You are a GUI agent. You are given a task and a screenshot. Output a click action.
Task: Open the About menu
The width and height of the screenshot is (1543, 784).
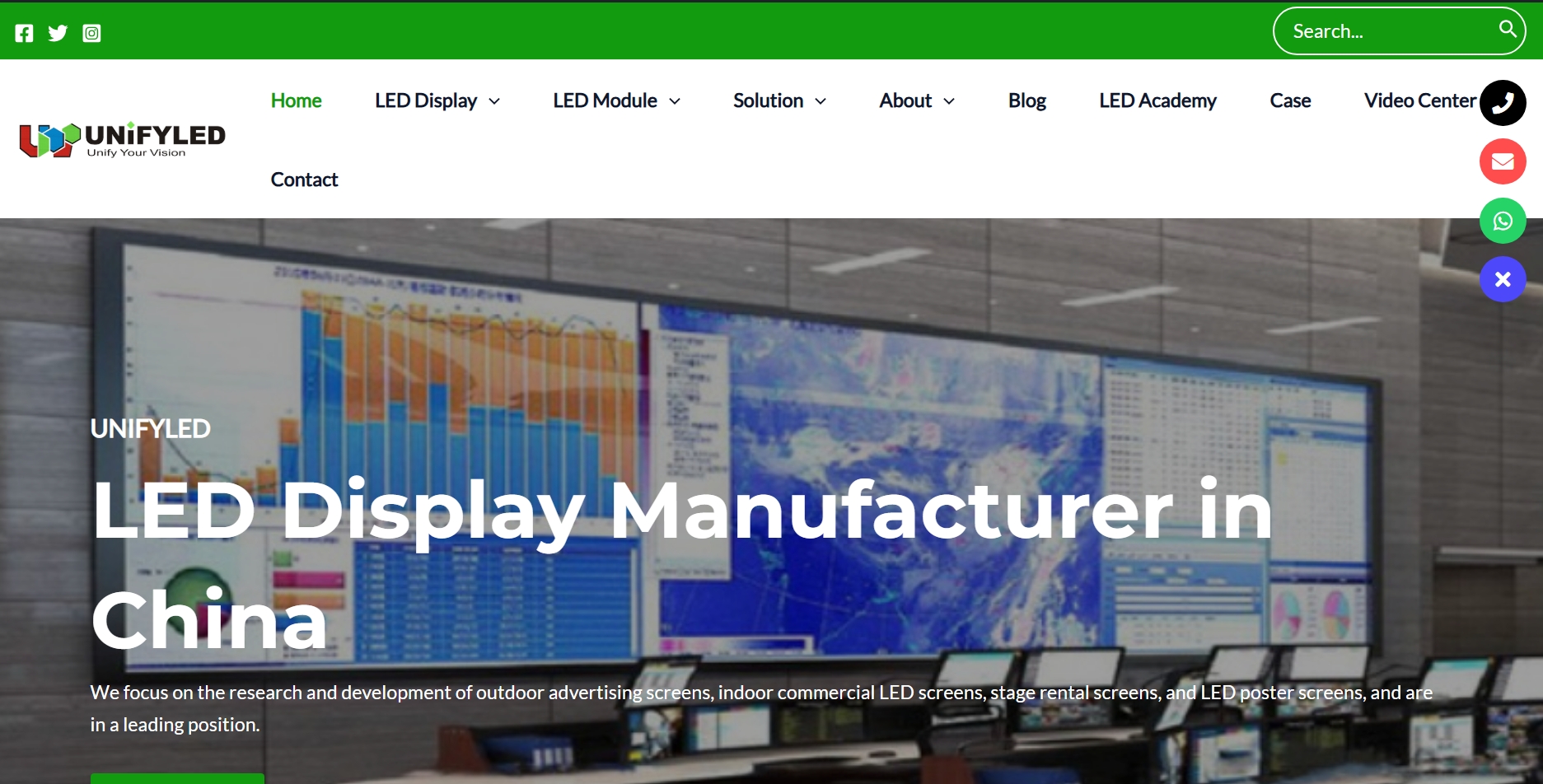coord(905,100)
